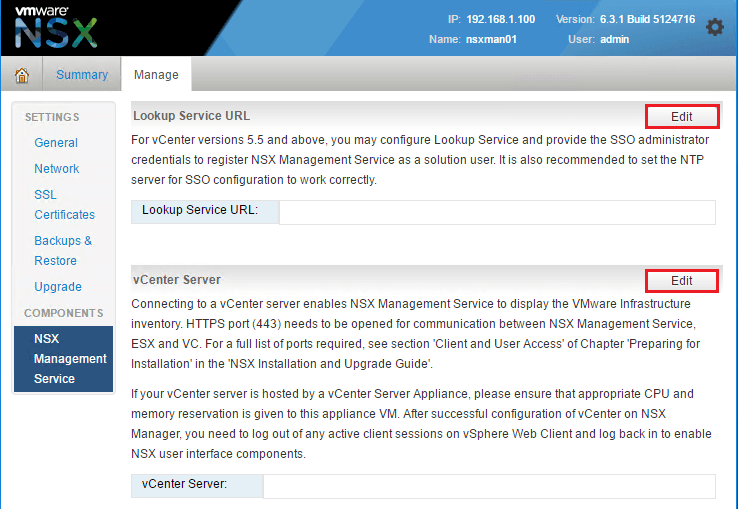Viewport: 738px width, 509px height.
Task: Click the SETTINGS sidebar heading
Action: click(52, 117)
